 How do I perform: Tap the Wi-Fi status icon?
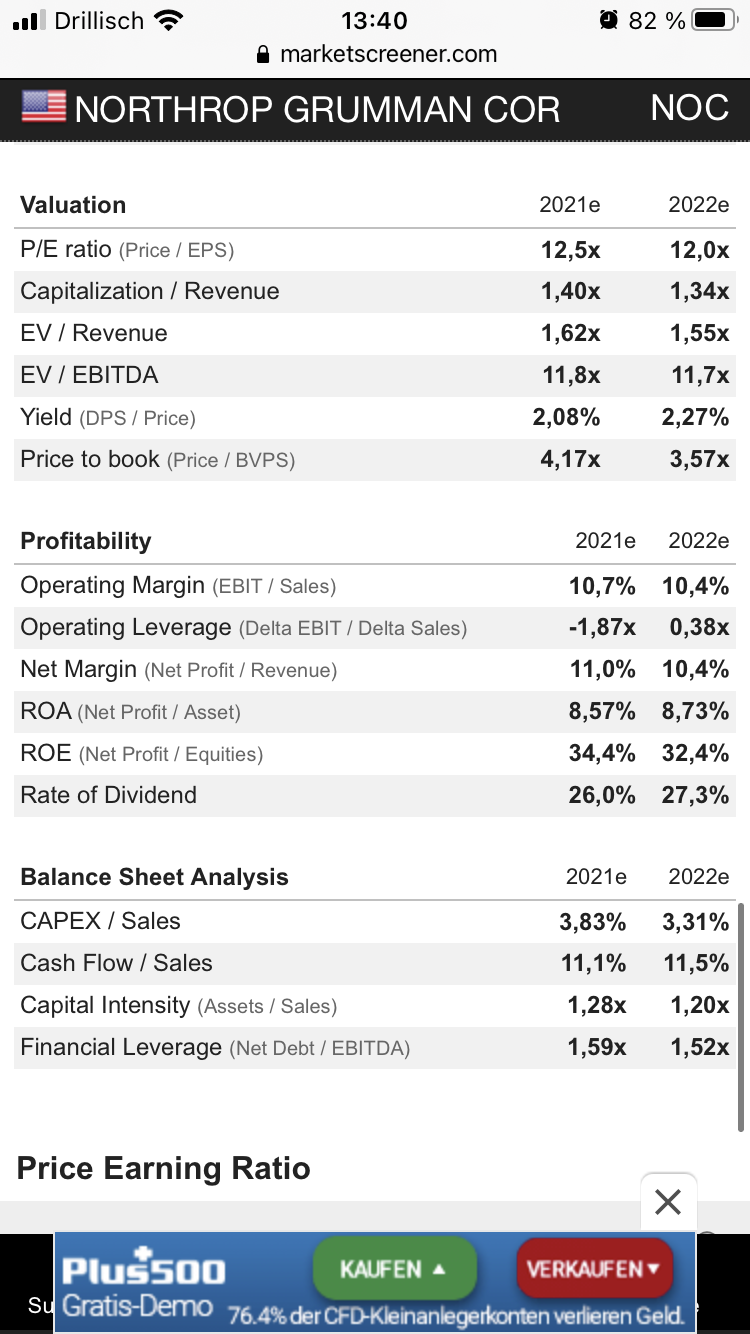point(170,20)
